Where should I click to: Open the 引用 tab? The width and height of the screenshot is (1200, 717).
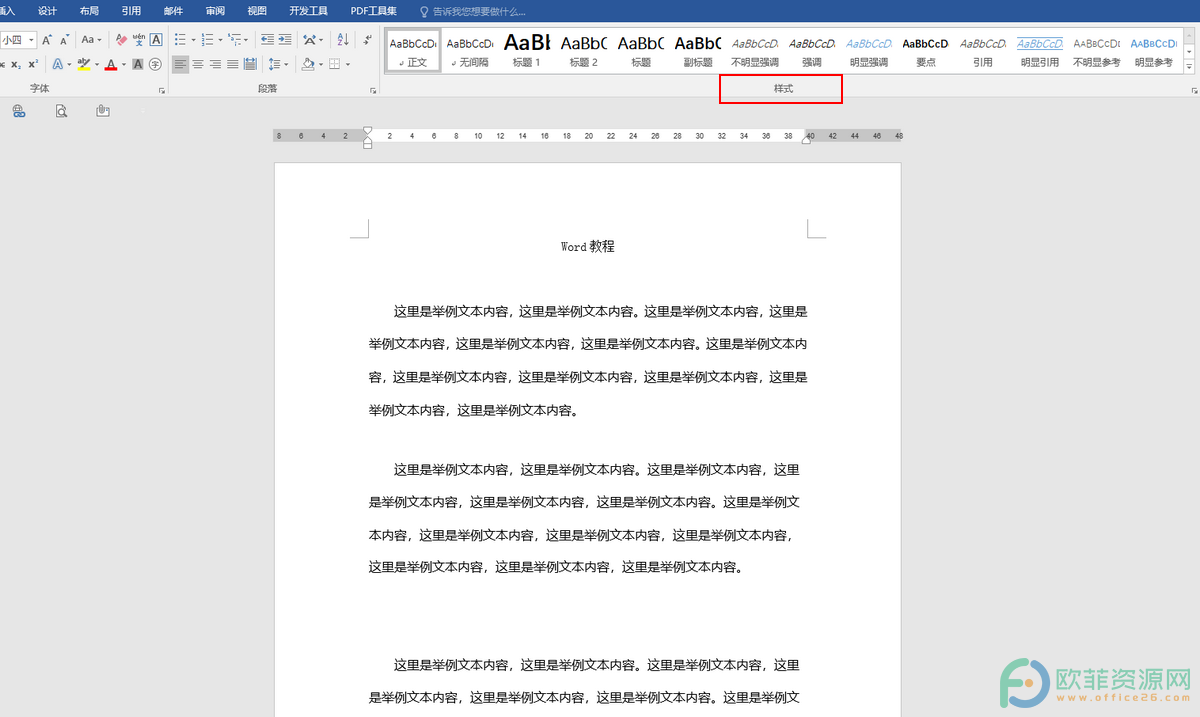point(131,11)
